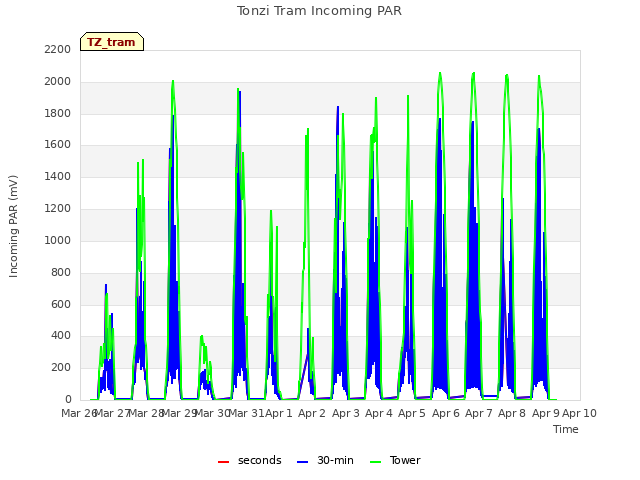
Task: Click the blue 30-min legend swatch
Action: point(302,462)
